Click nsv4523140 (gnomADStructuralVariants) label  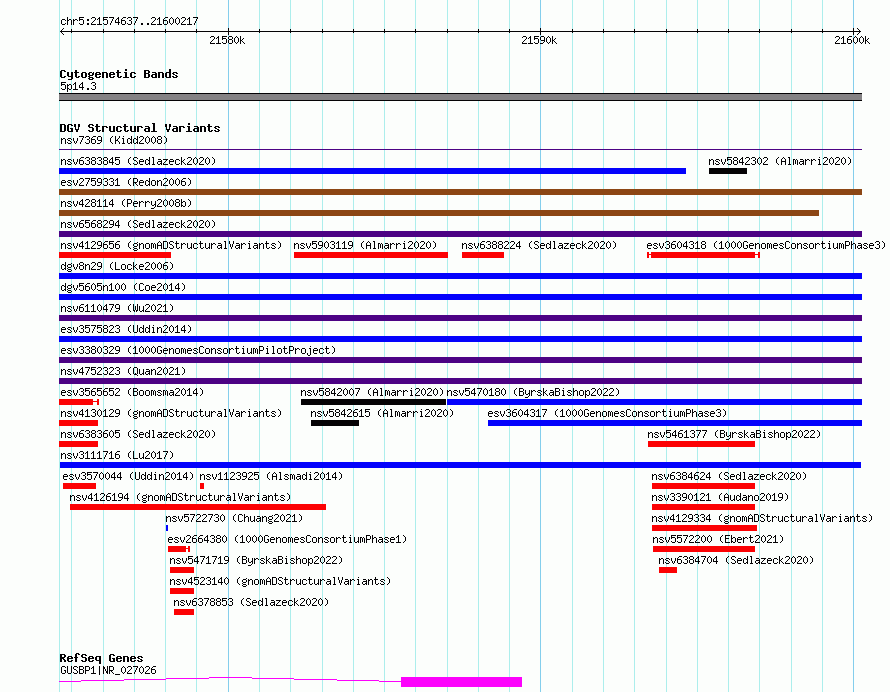[x=280, y=581]
